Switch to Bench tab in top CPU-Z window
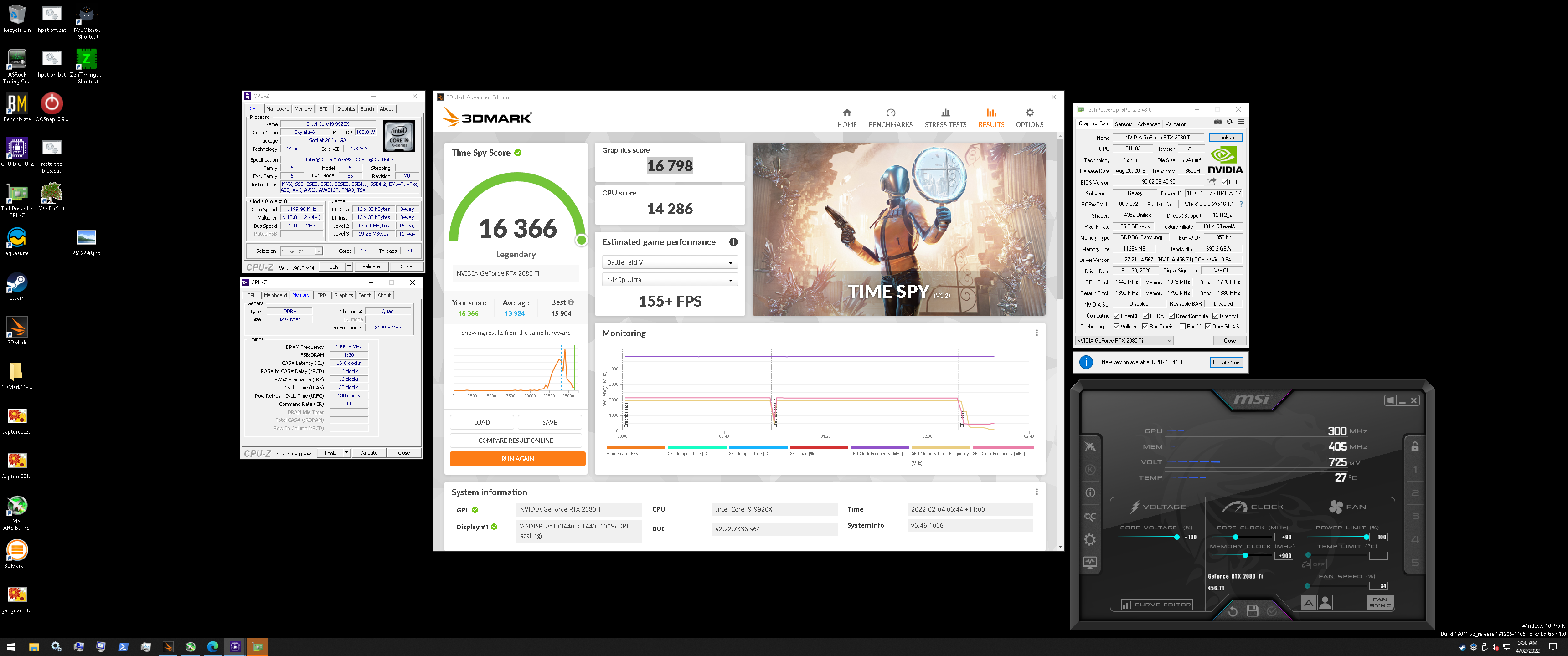Viewport: 1568px width, 656px height. [x=367, y=109]
